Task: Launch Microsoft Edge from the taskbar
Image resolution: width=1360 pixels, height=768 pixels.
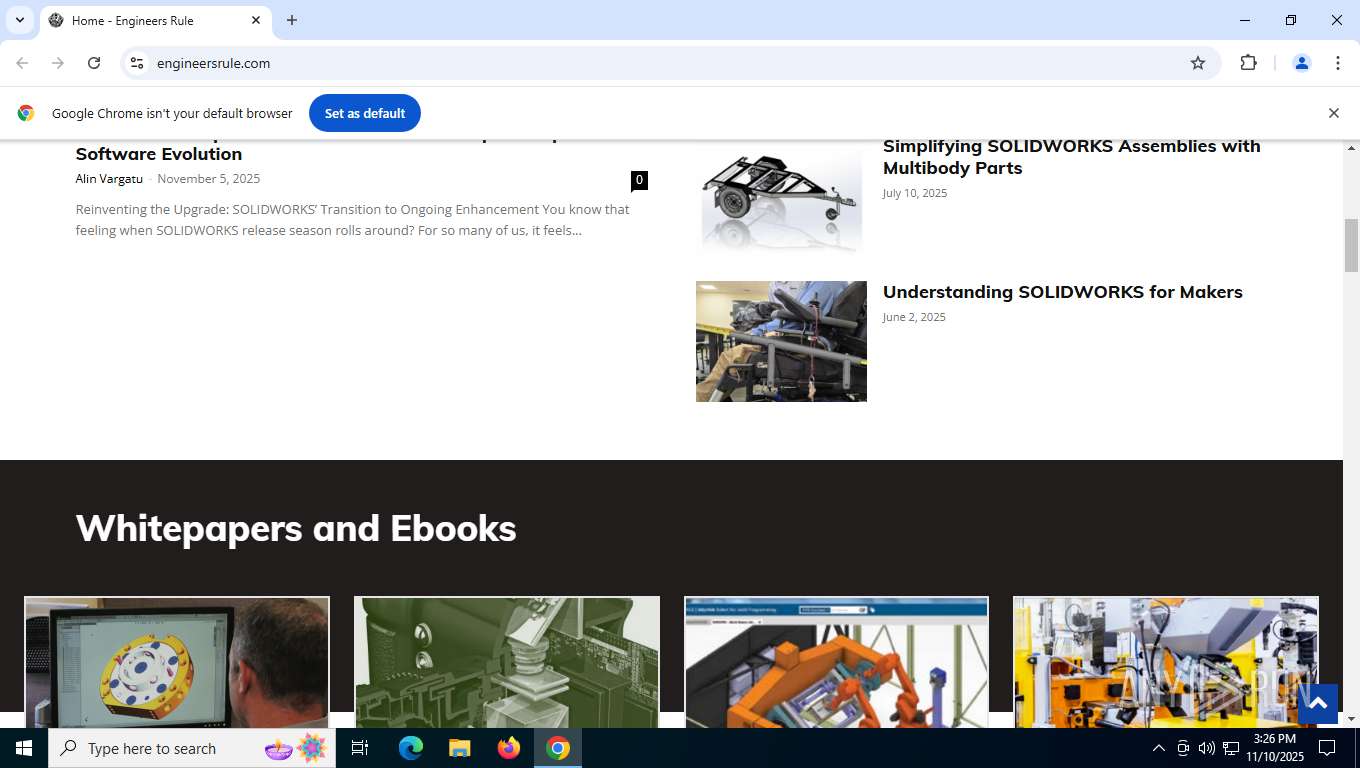Action: tap(411, 748)
